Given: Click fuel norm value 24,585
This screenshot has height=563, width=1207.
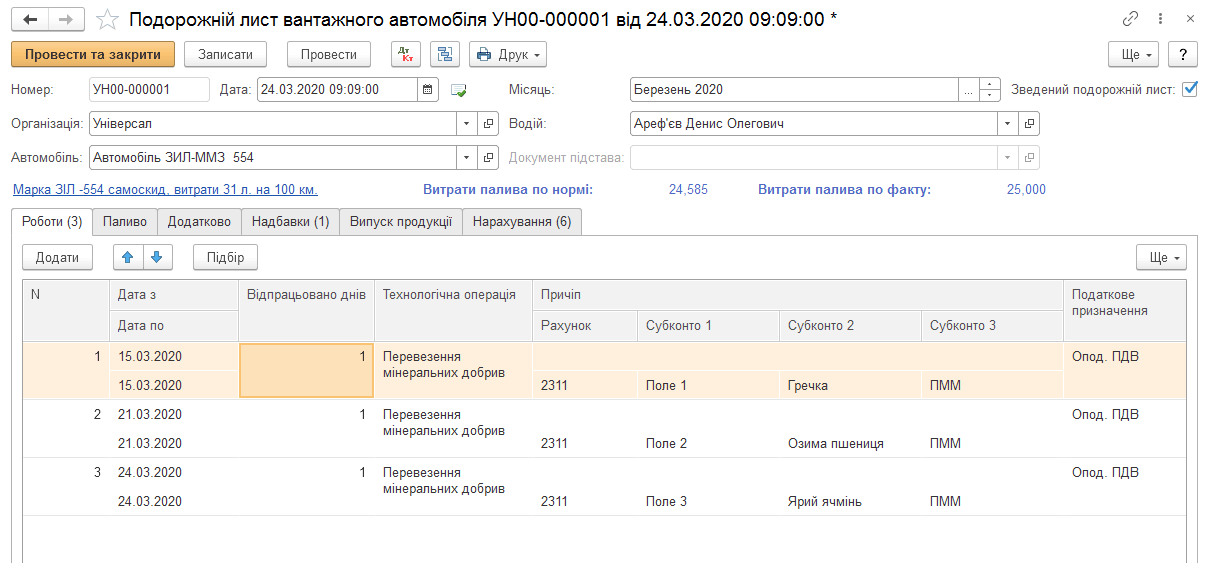Looking at the screenshot, I should 687,189.
